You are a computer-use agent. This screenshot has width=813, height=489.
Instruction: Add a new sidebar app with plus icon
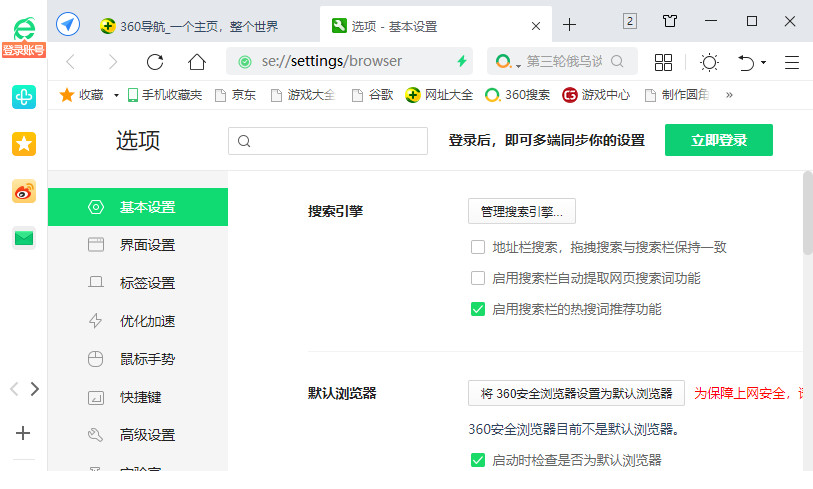coord(23,433)
